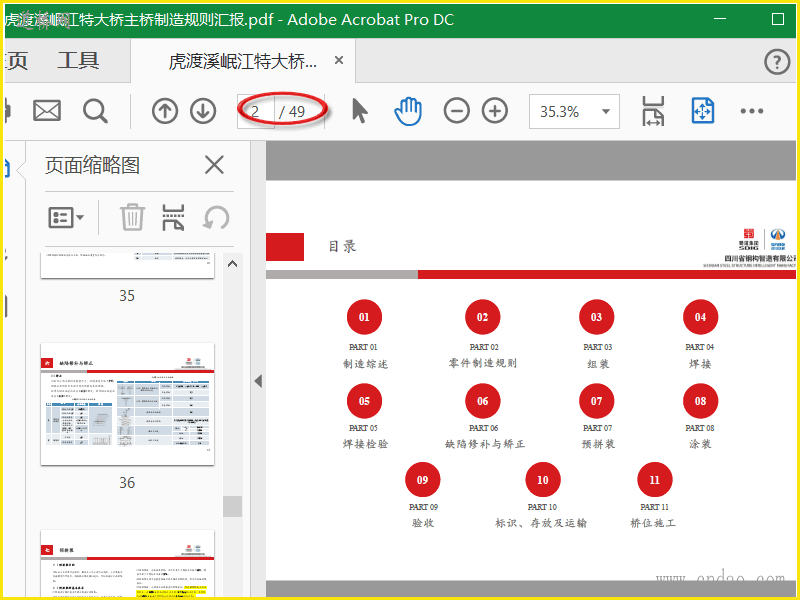Click the fit full page icon
800x600 pixels.
703,111
